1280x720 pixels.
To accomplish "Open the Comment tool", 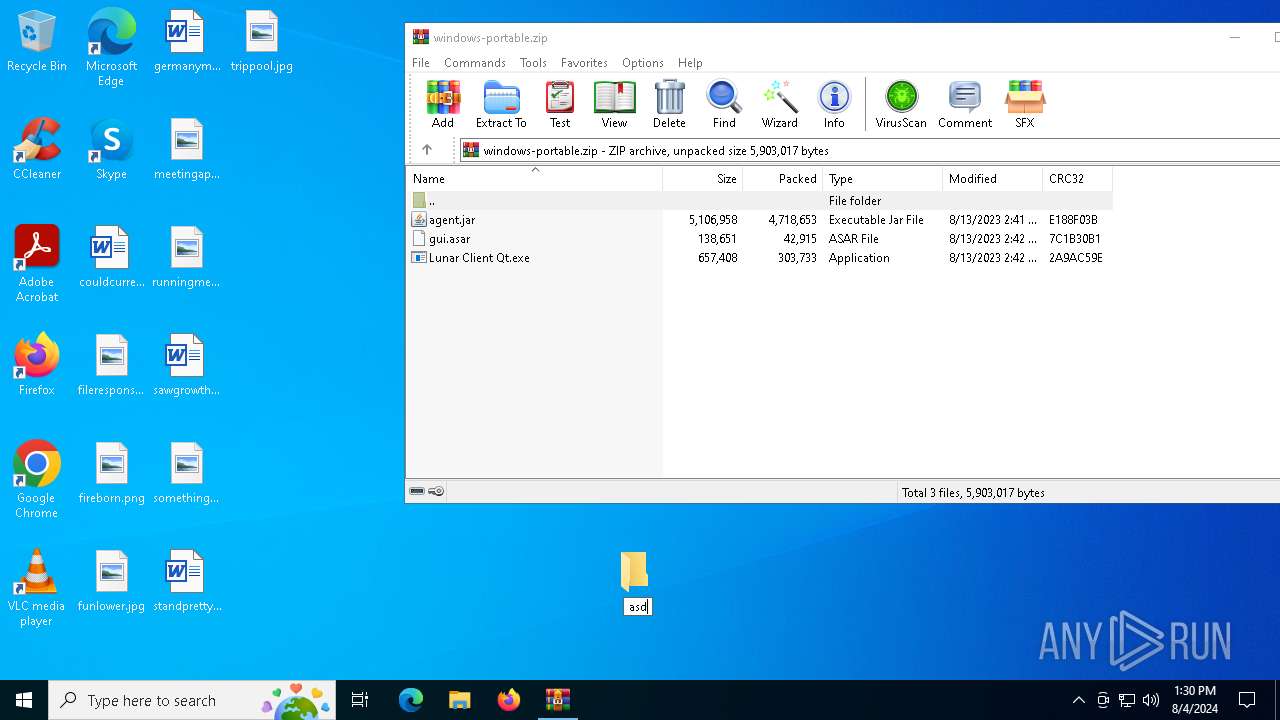I will coord(965,104).
